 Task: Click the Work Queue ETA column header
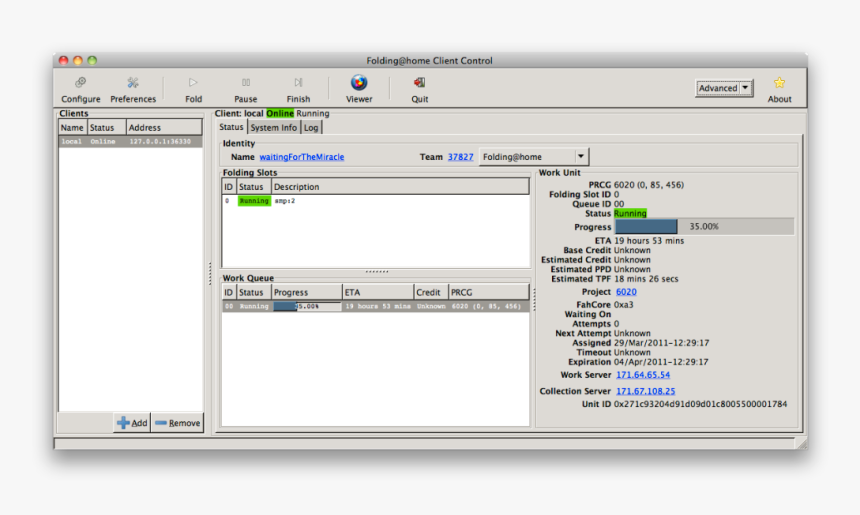[x=377, y=292]
